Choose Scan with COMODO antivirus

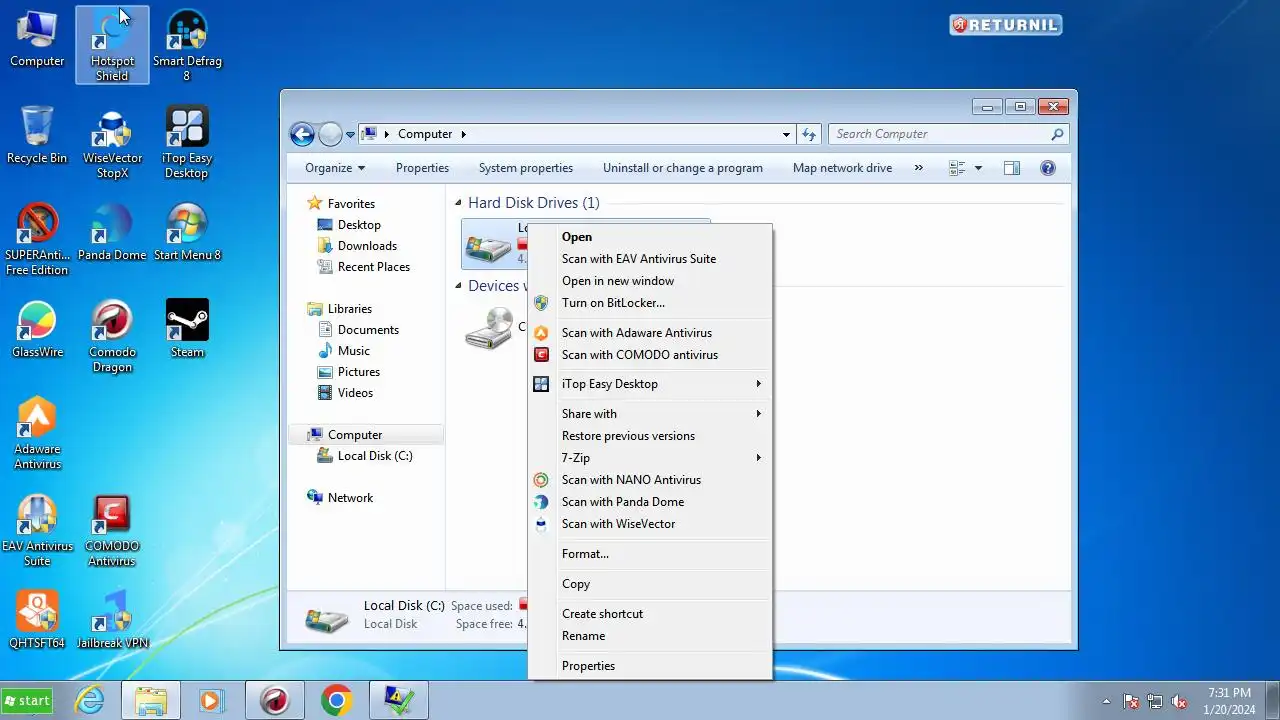click(x=650, y=355)
